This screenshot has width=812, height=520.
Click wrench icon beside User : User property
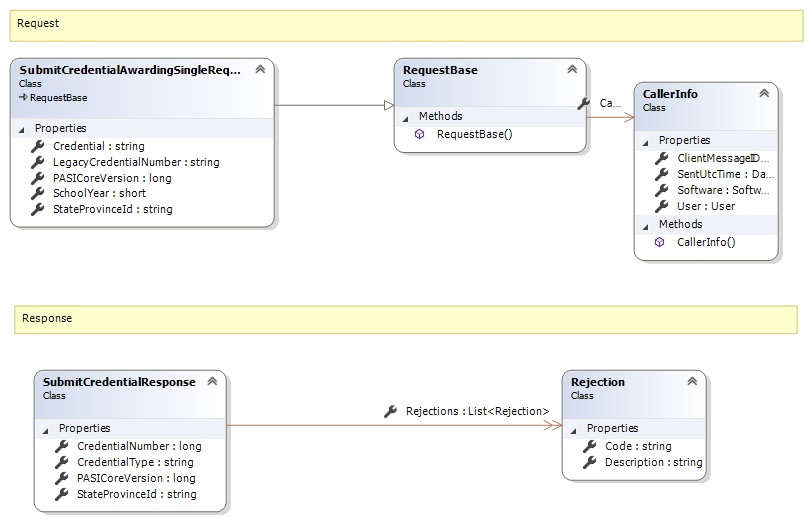pyautogui.click(x=661, y=206)
